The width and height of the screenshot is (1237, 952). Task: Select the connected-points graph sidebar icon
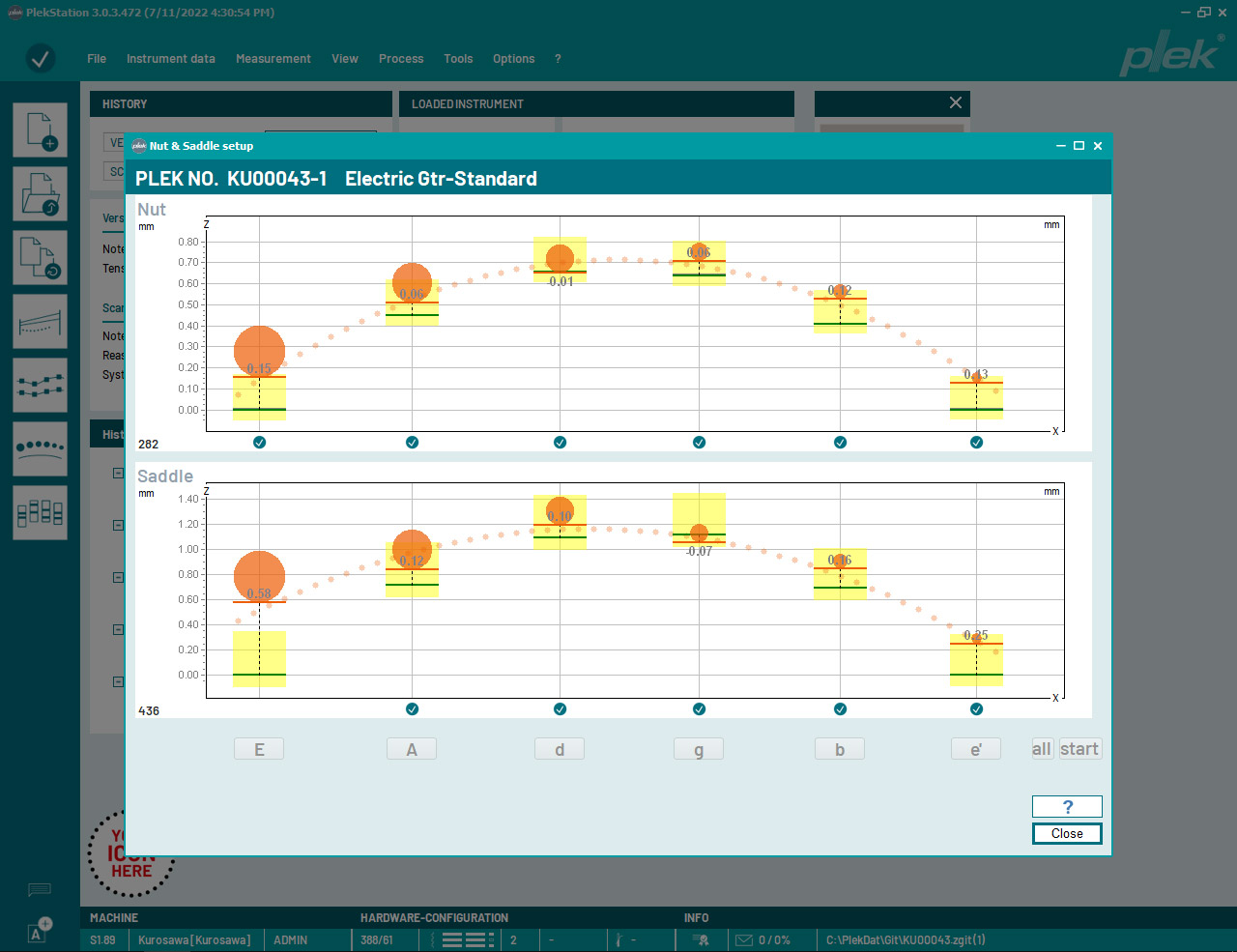click(x=40, y=385)
